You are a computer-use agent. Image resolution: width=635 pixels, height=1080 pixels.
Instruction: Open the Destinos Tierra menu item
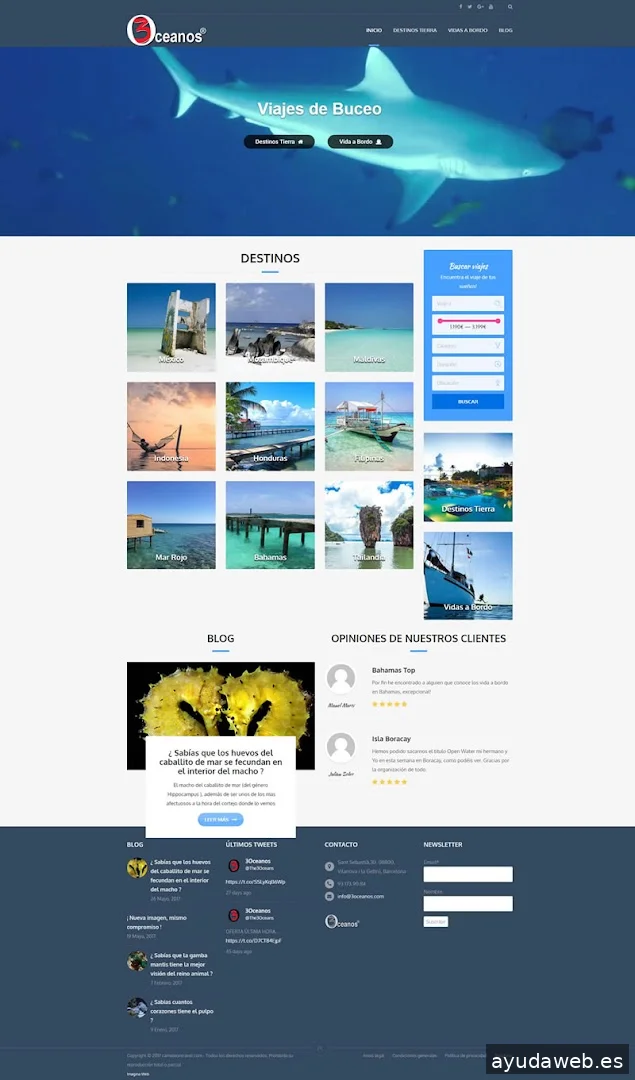point(414,31)
